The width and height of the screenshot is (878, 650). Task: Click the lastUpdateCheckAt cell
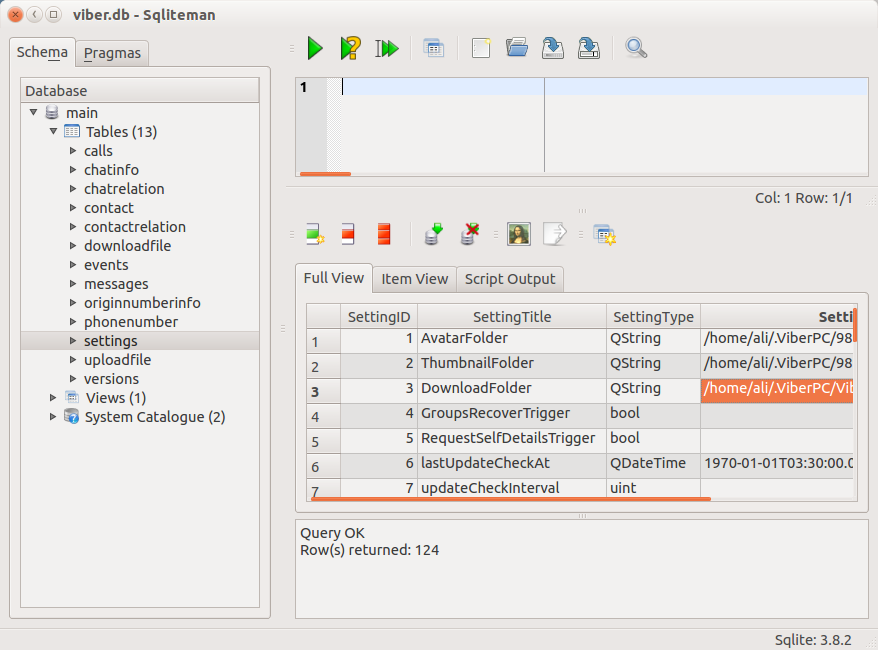512,466
